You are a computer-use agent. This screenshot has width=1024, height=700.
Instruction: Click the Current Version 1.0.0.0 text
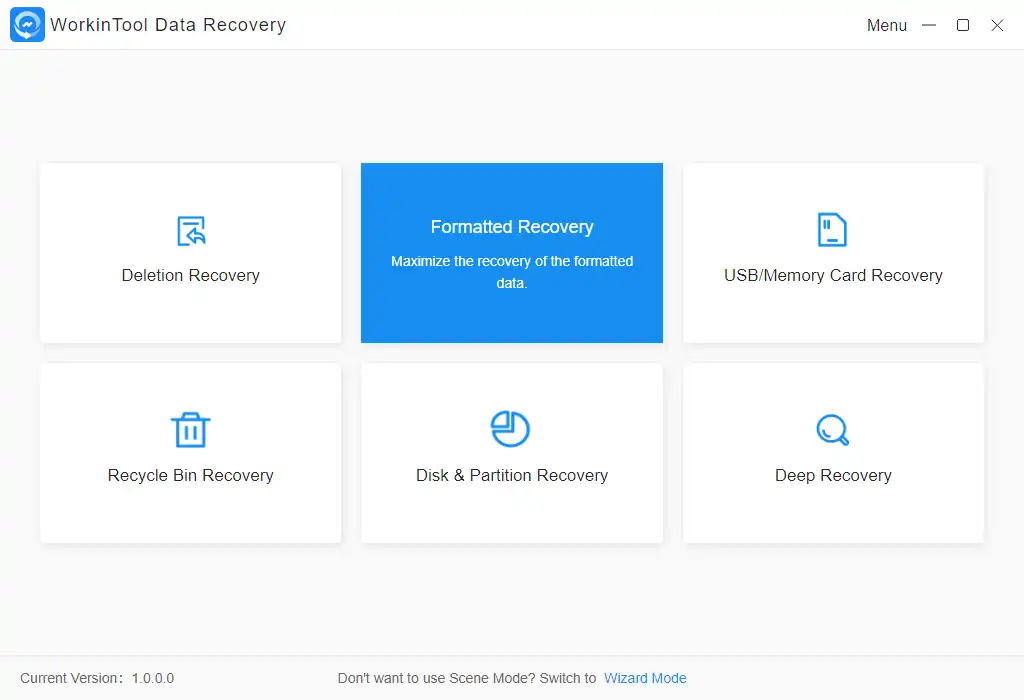[x=97, y=678]
